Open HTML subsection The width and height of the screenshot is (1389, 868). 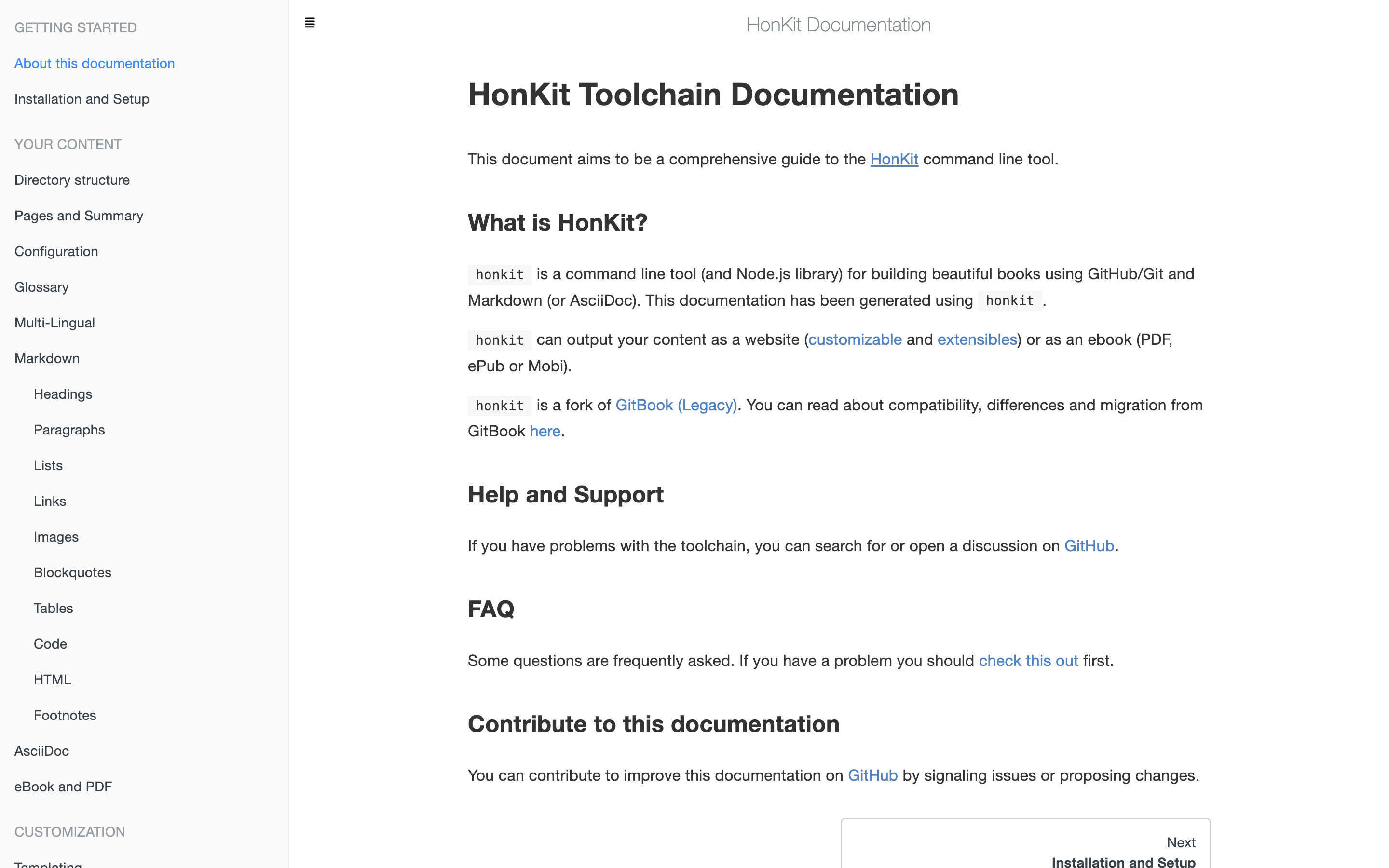tap(53, 679)
